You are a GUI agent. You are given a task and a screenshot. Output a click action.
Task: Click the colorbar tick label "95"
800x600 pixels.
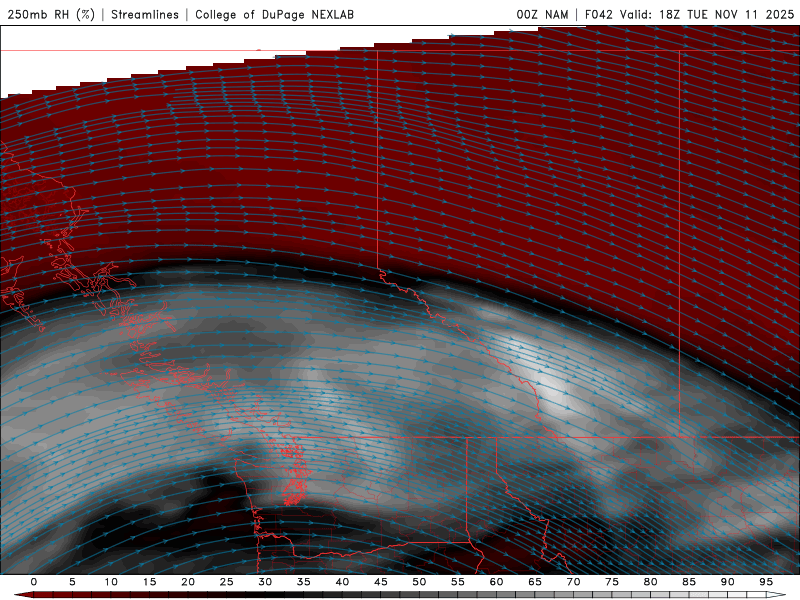click(766, 582)
